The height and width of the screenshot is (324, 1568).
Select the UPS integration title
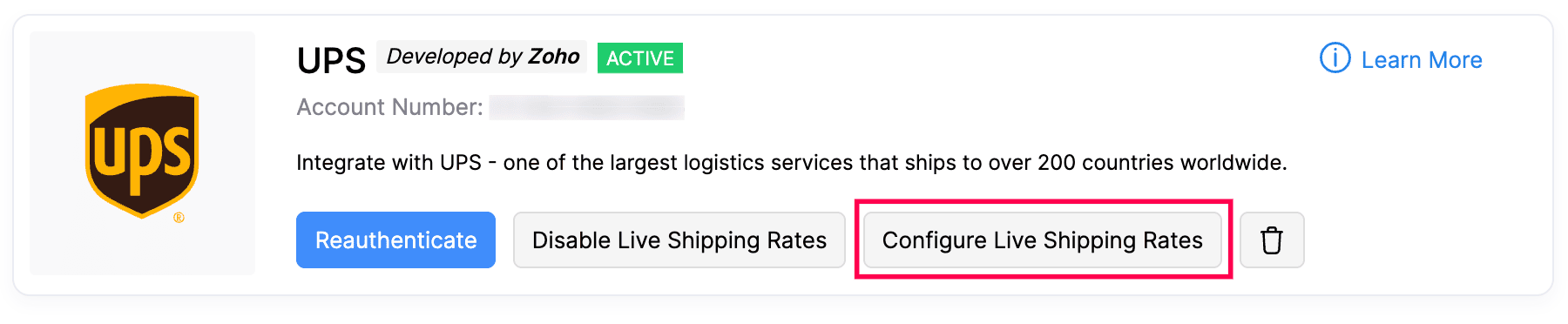click(x=331, y=60)
